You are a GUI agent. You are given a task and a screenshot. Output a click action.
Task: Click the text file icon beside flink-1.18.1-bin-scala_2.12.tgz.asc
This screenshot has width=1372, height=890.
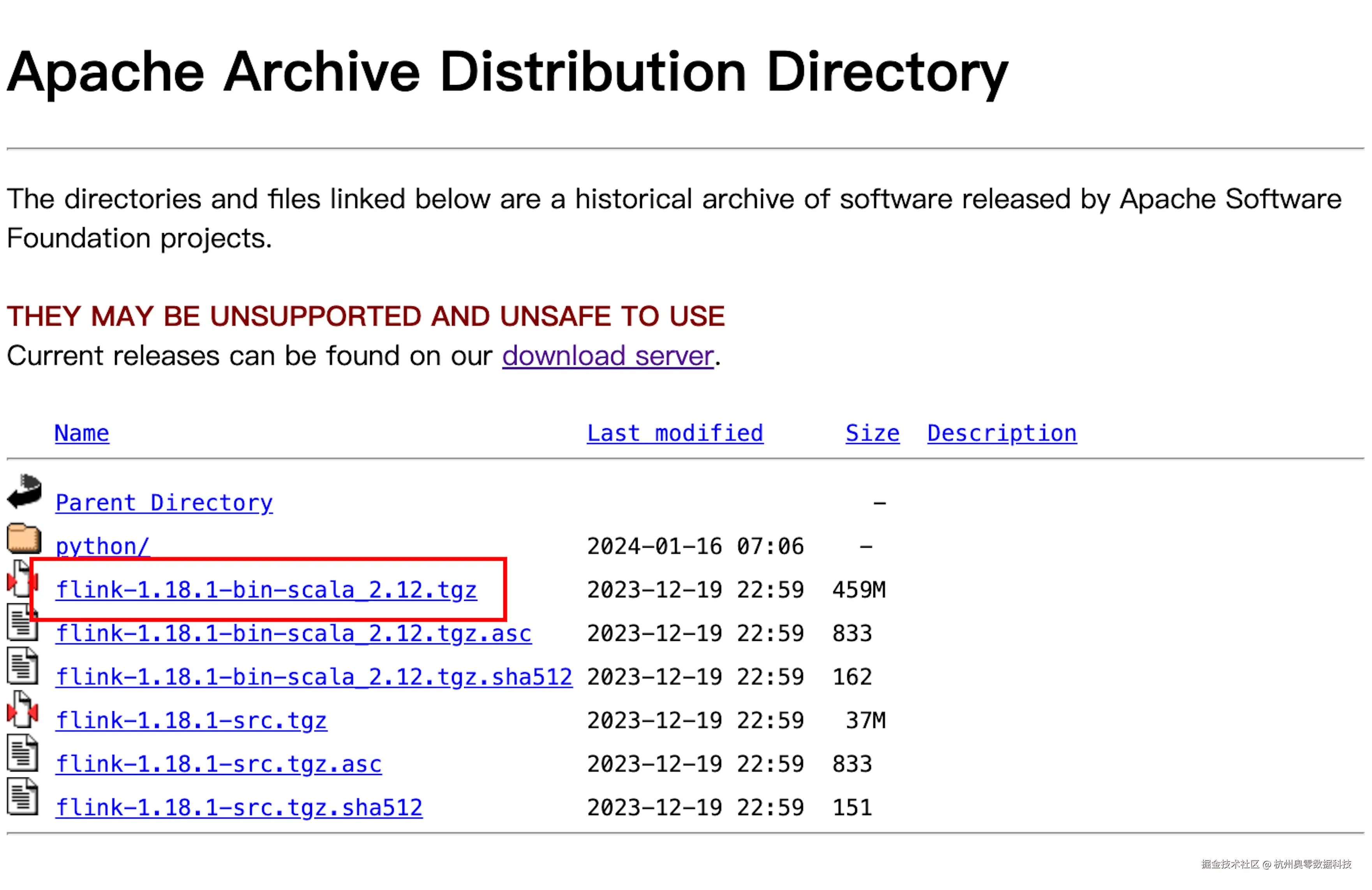click(23, 623)
